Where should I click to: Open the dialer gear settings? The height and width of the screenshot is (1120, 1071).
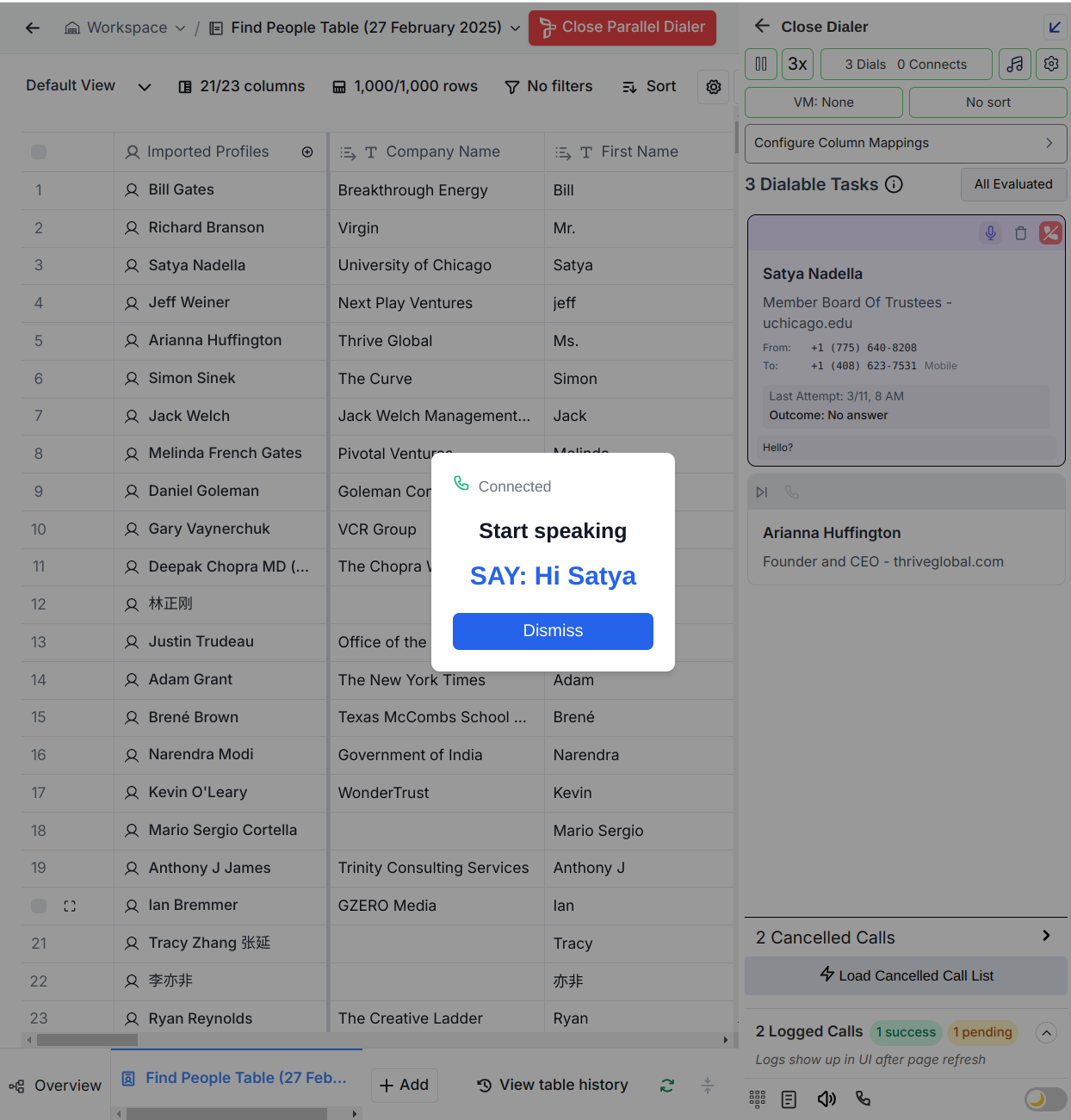tap(1051, 64)
